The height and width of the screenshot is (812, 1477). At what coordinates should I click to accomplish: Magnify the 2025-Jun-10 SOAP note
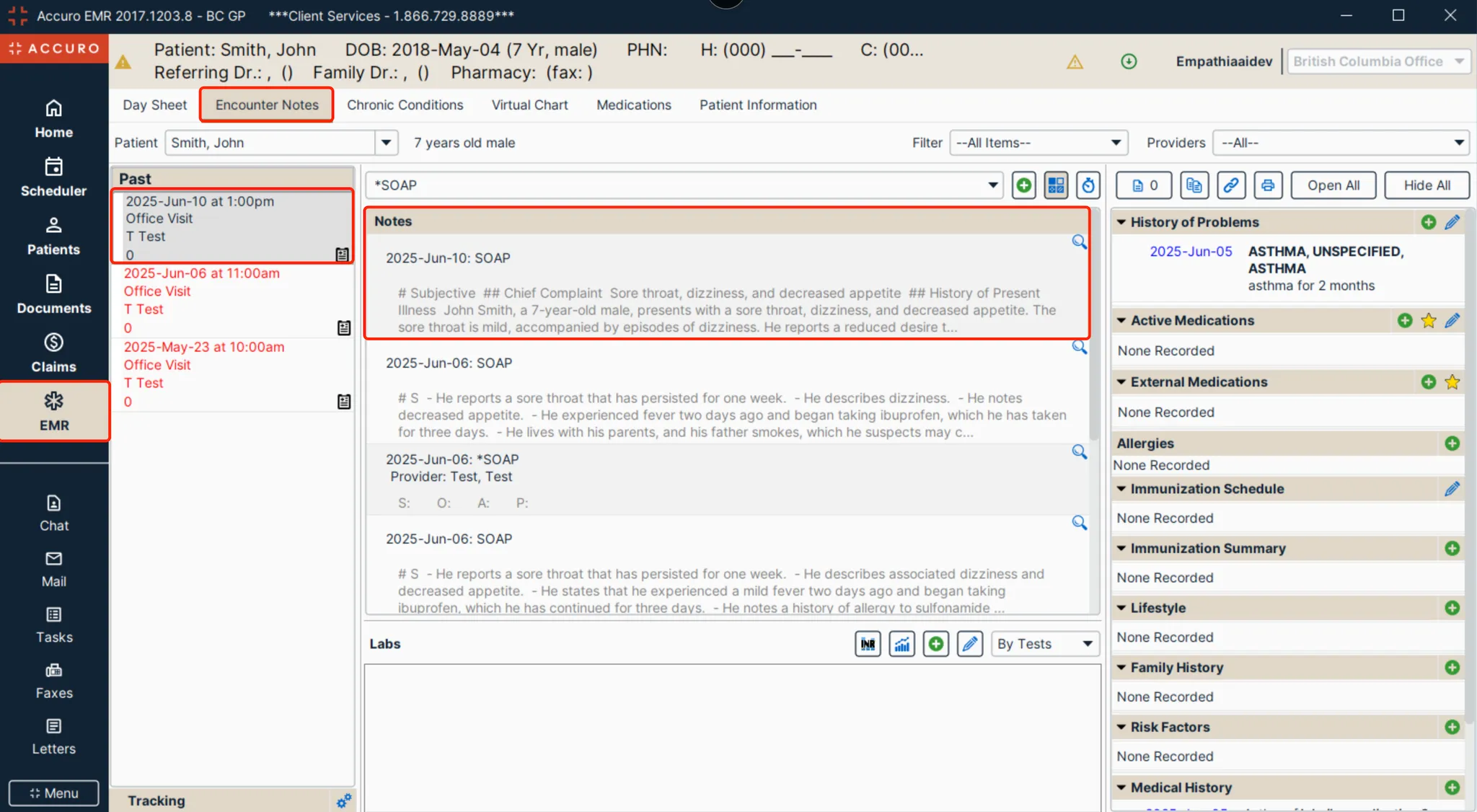pos(1079,242)
